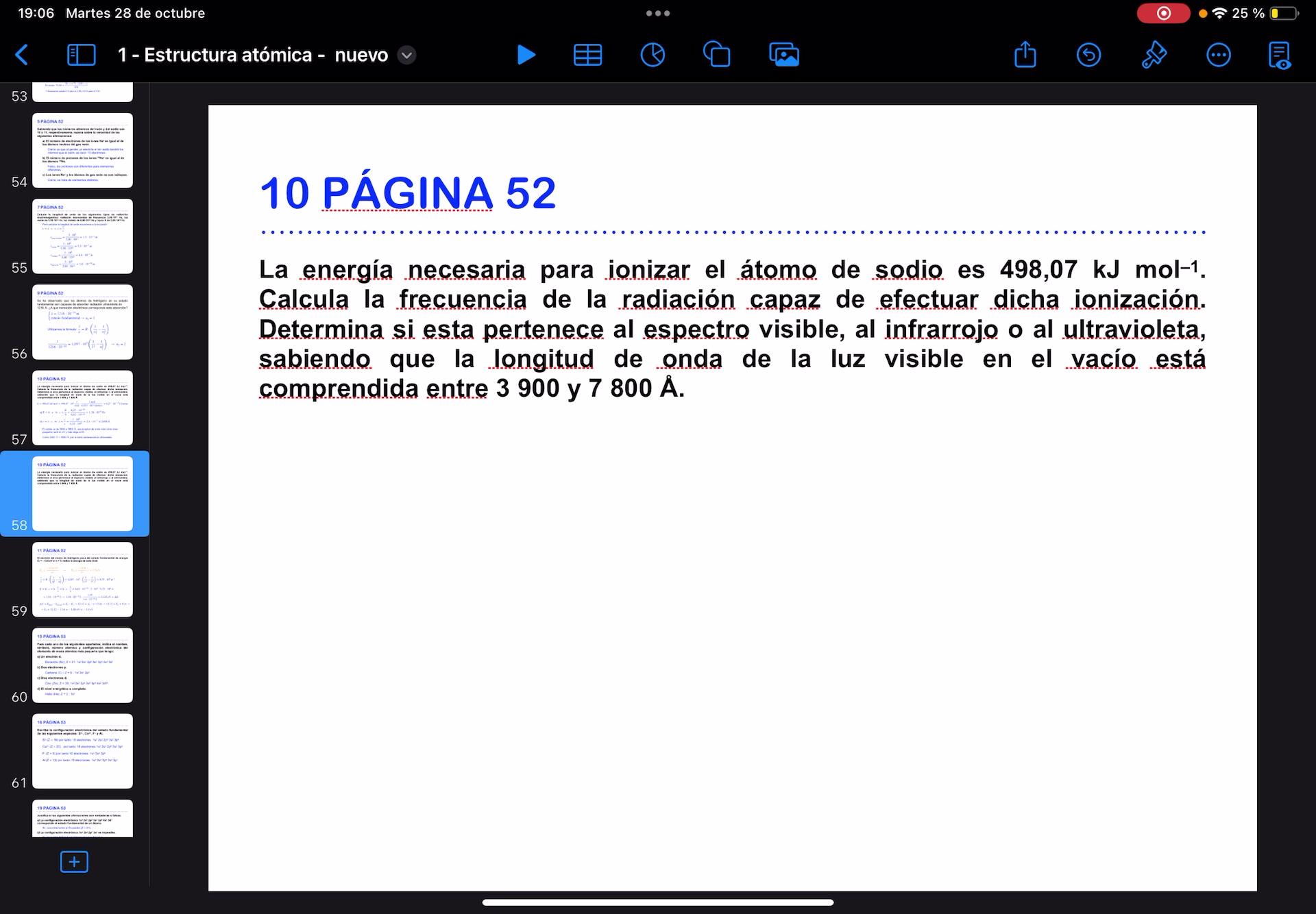
Task: Toggle the slide navigator sidebar
Action: (x=81, y=55)
